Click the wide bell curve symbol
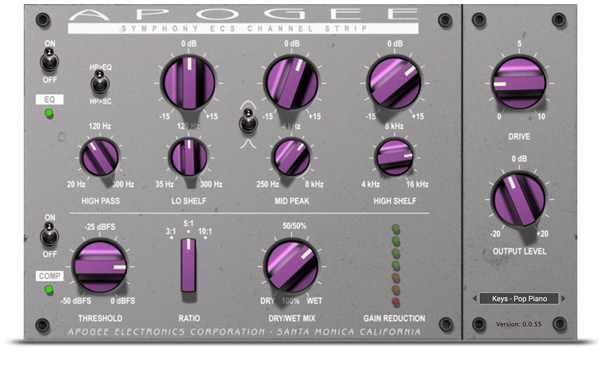The image size is (600, 377). (x=248, y=104)
